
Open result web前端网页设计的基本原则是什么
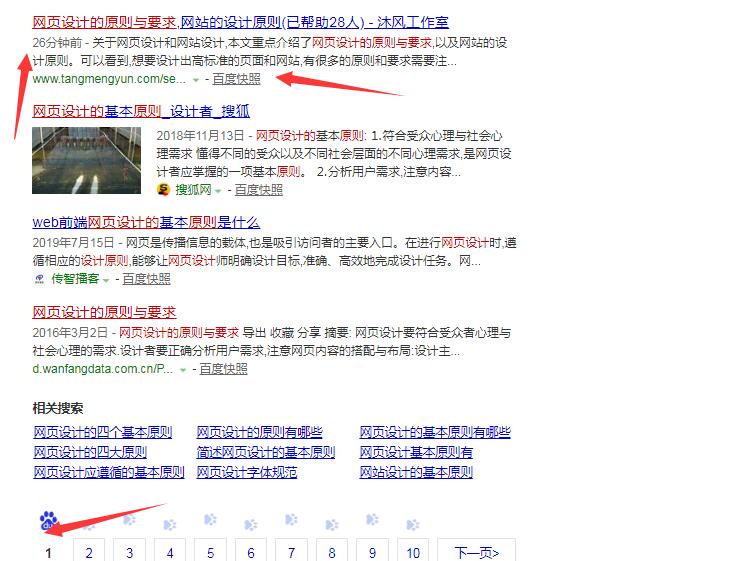pyautogui.click(x=146, y=222)
